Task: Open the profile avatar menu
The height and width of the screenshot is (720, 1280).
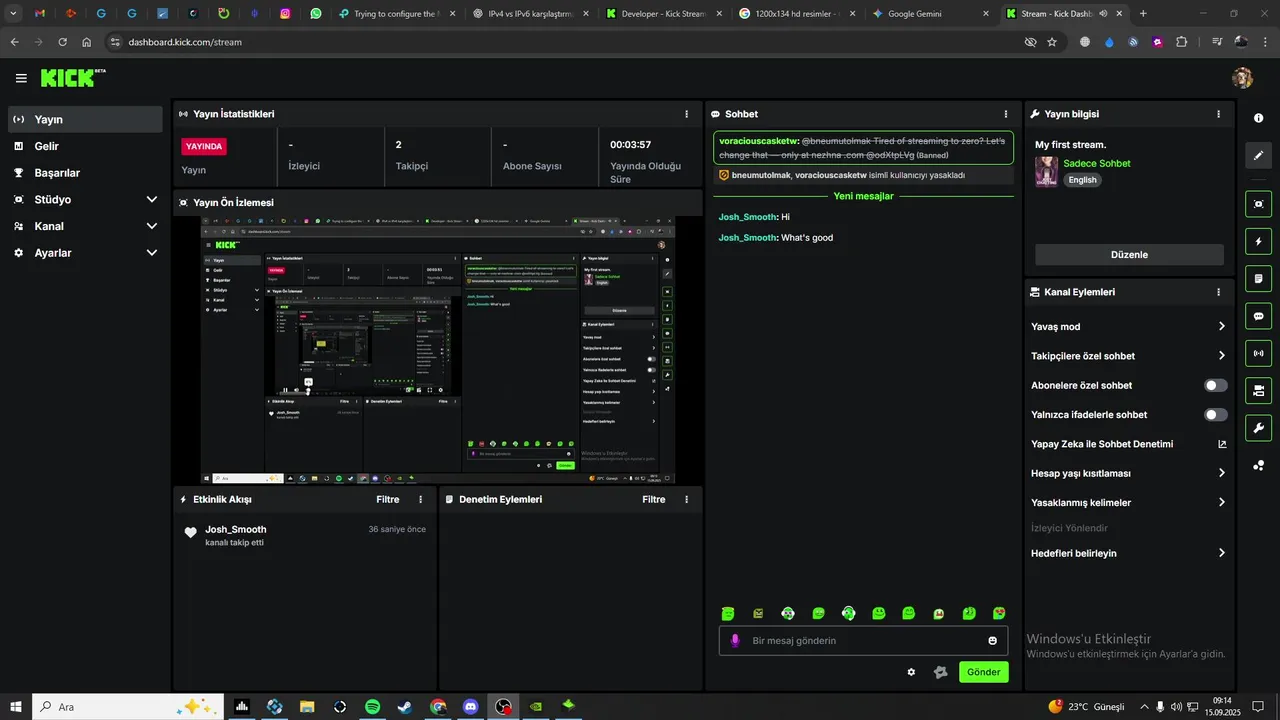Action: [1242, 78]
